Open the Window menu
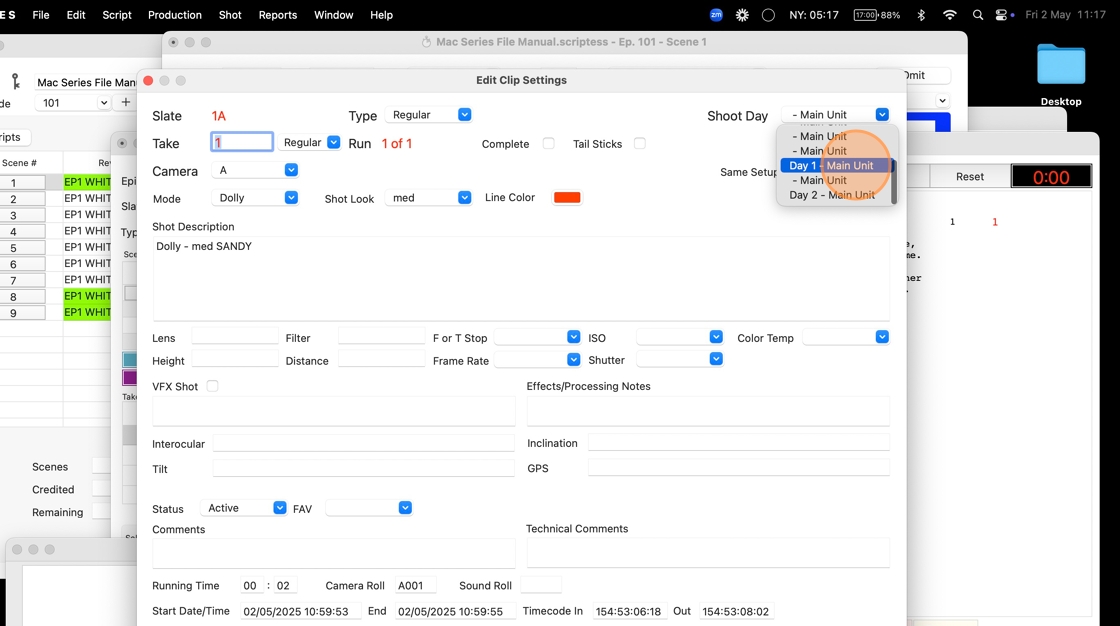 [334, 14]
